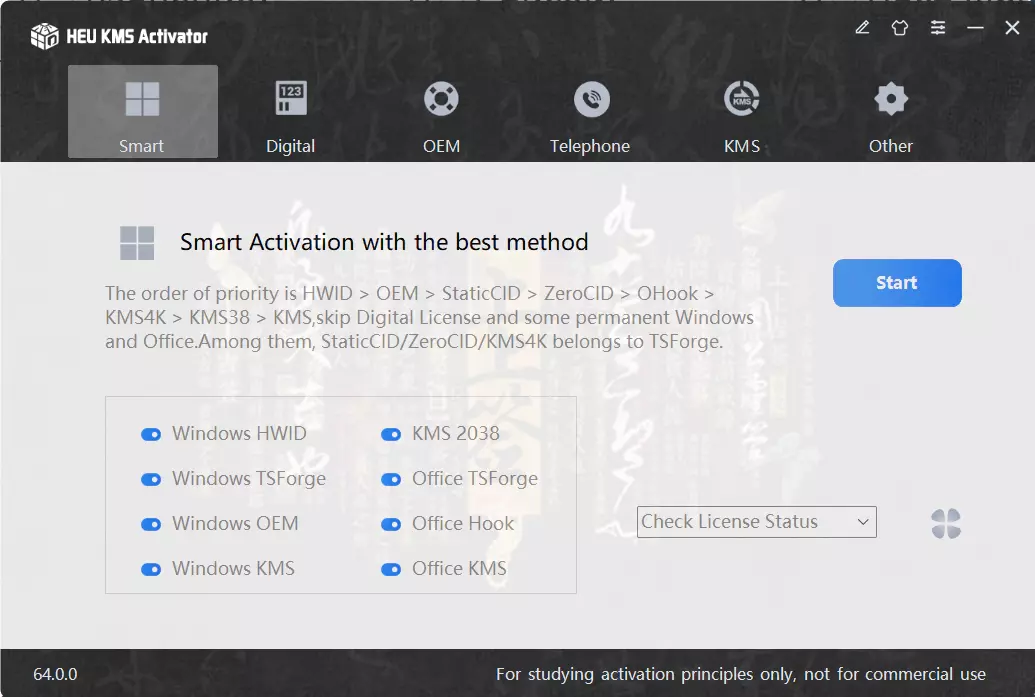Click the blue Start button

coord(897,282)
